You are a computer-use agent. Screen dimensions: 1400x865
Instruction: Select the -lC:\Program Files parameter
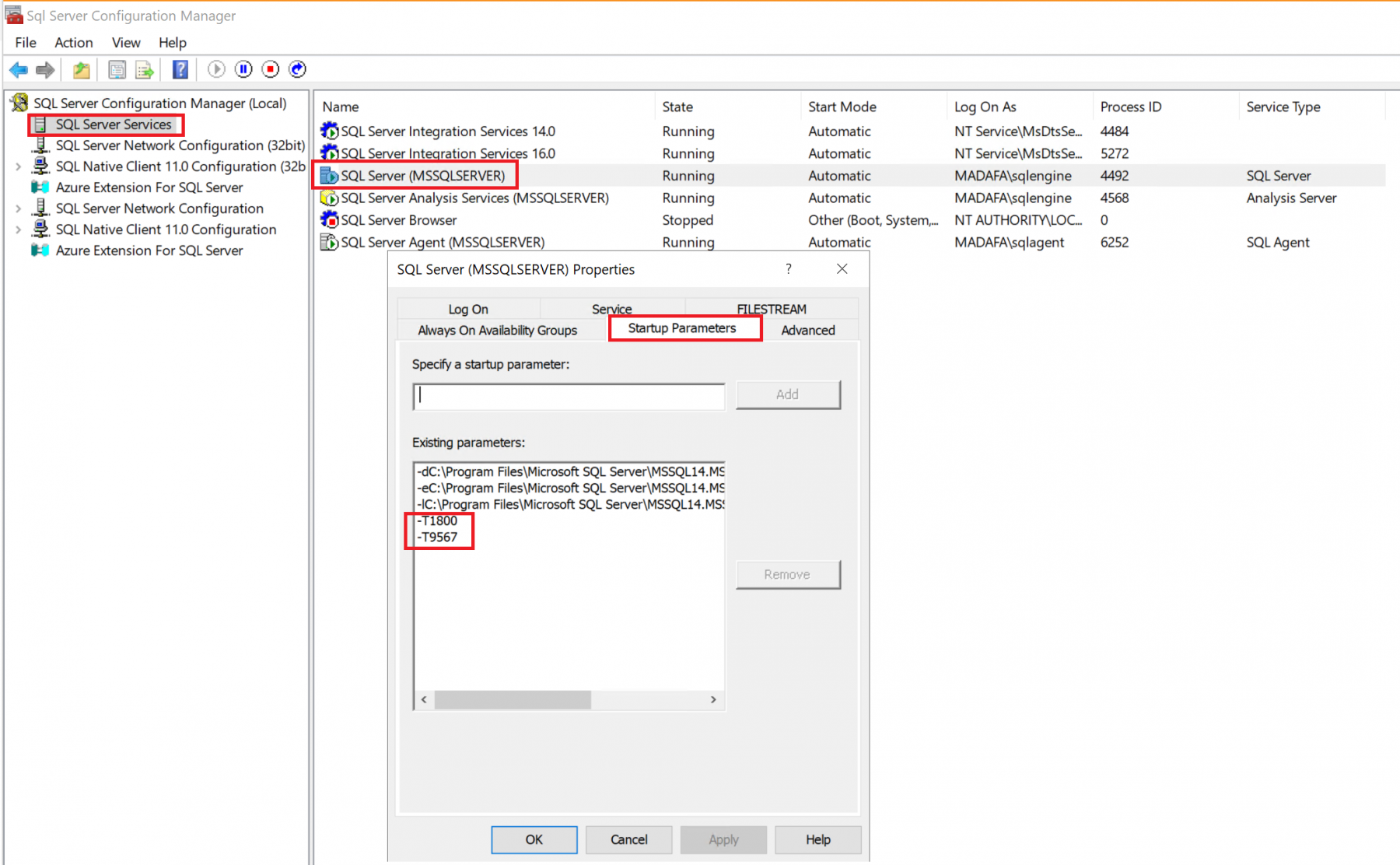pos(571,504)
